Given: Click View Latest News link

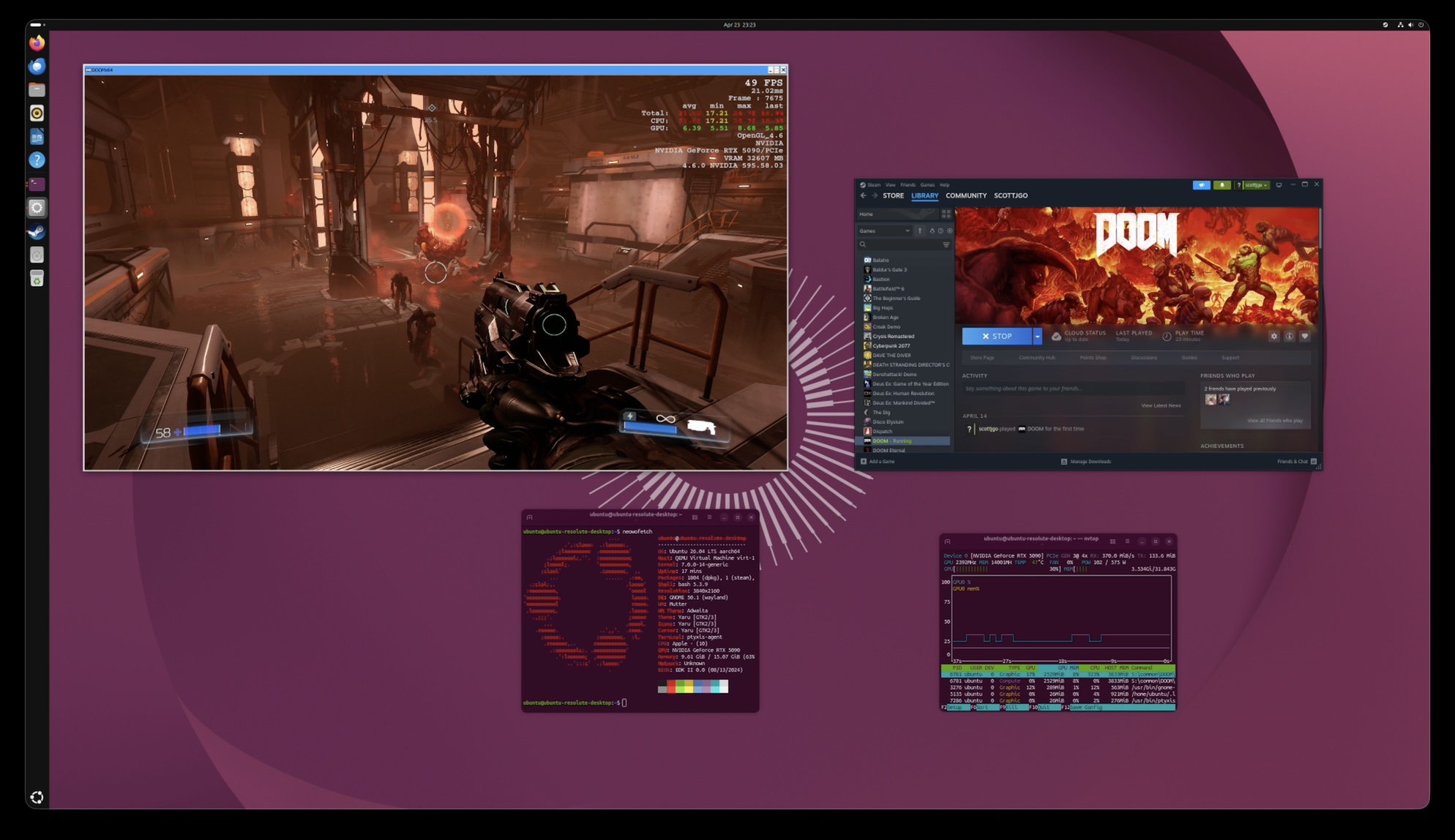Looking at the screenshot, I should [1161, 405].
